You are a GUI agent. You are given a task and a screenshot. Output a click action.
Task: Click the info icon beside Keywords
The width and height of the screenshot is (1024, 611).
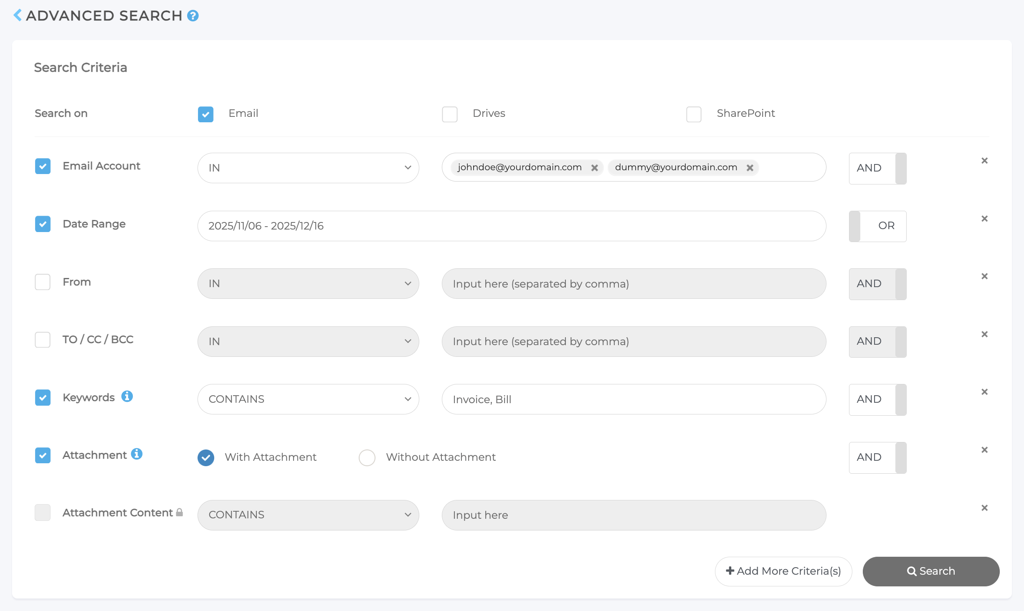click(127, 397)
